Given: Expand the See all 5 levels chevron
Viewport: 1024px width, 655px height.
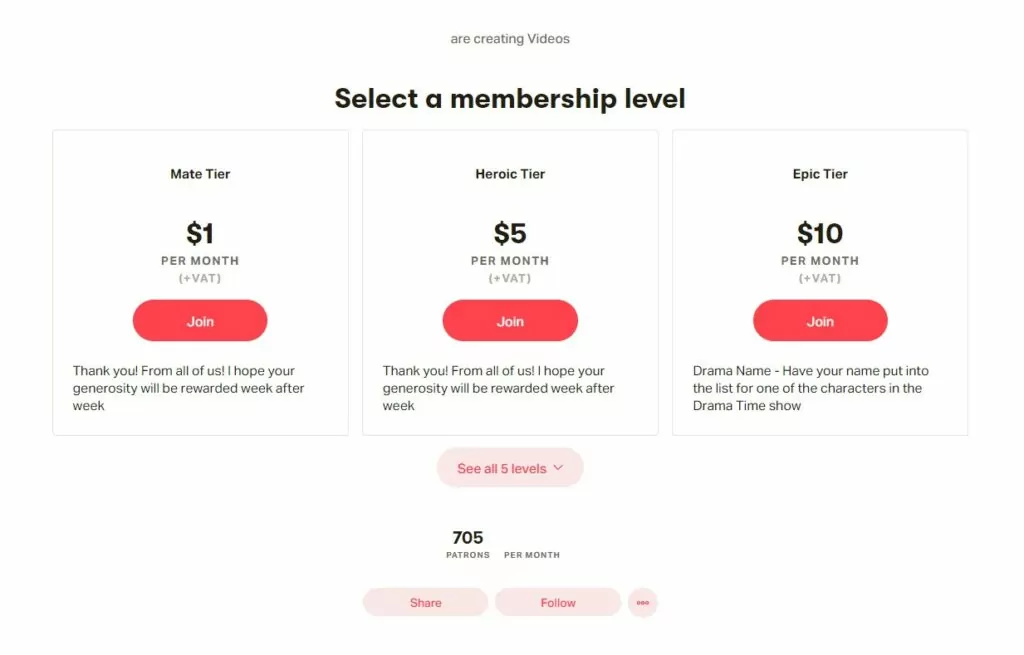Looking at the screenshot, I should click(x=558, y=468).
